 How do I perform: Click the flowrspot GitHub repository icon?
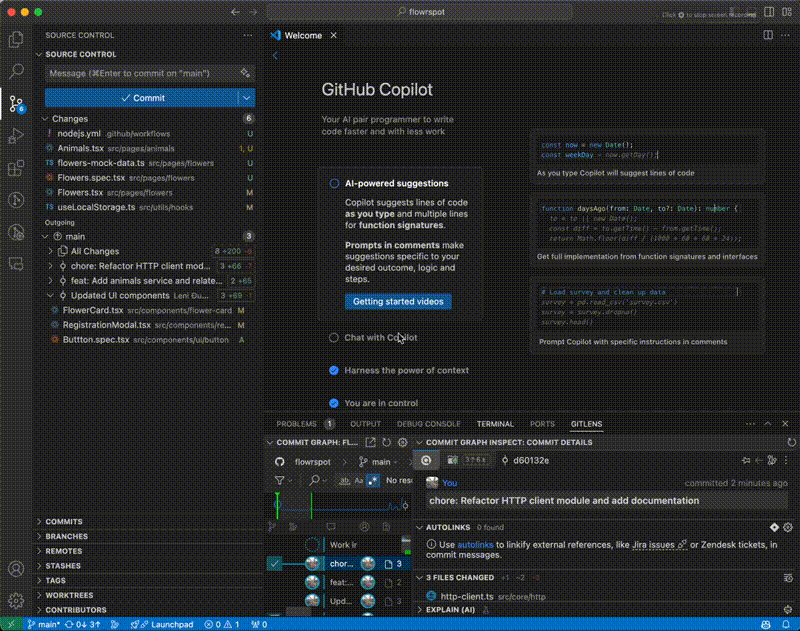point(280,462)
